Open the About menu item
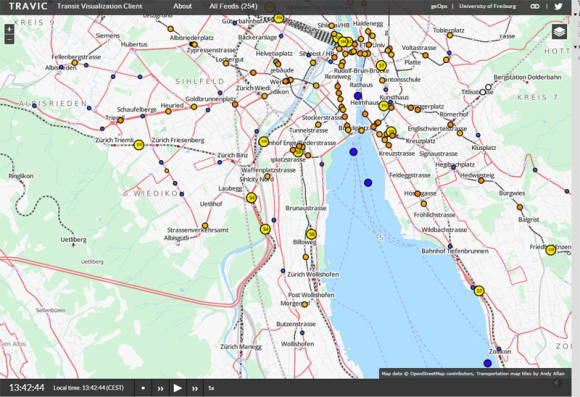580x397 pixels. 182,6
